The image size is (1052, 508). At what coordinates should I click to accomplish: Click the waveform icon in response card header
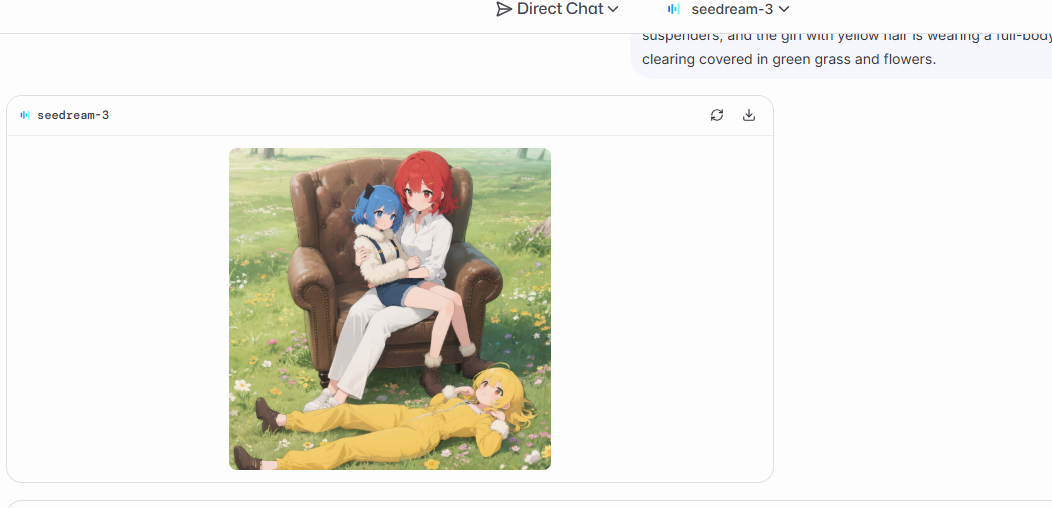[x=25, y=115]
